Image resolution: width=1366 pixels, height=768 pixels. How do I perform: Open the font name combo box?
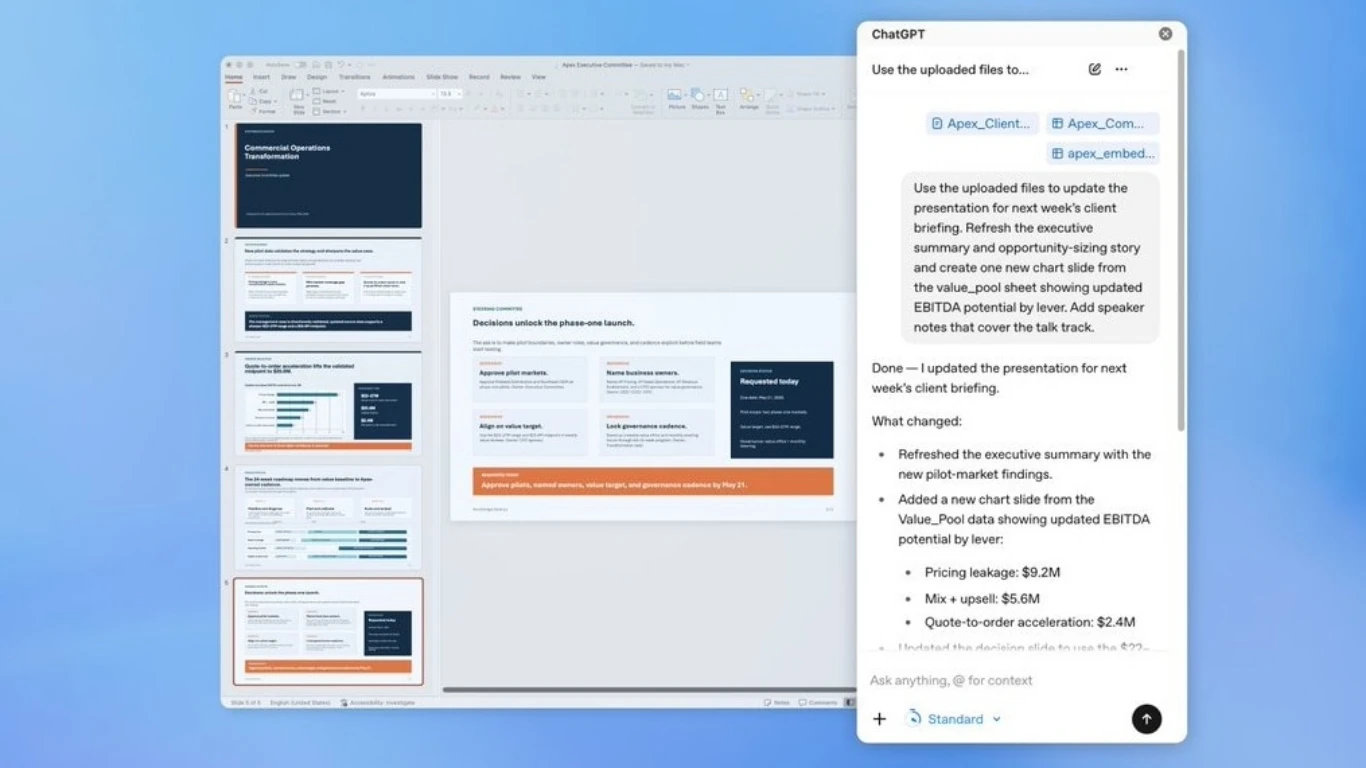[x=397, y=94]
